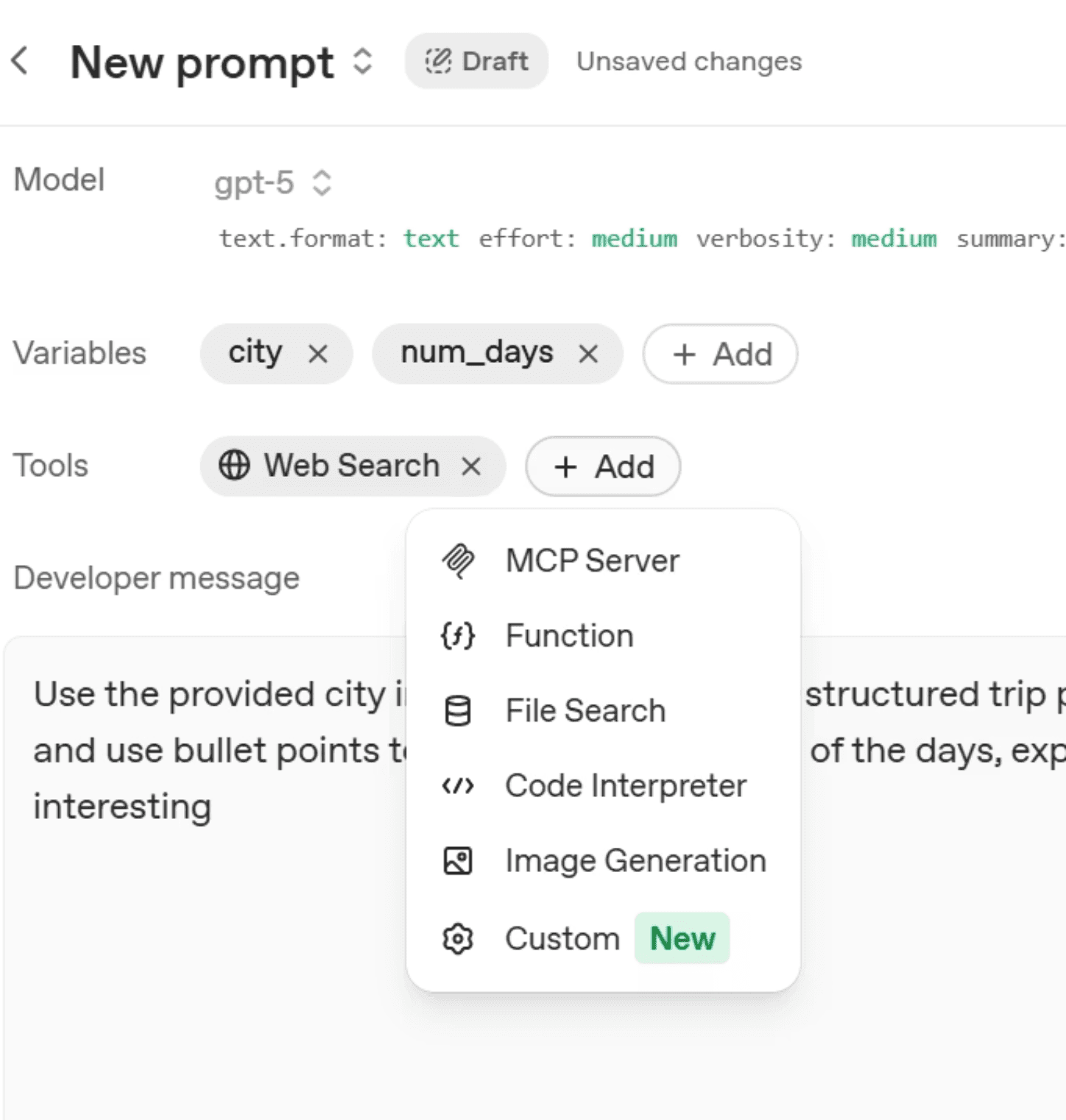Remove the Web Search tool

tap(471, 467)
